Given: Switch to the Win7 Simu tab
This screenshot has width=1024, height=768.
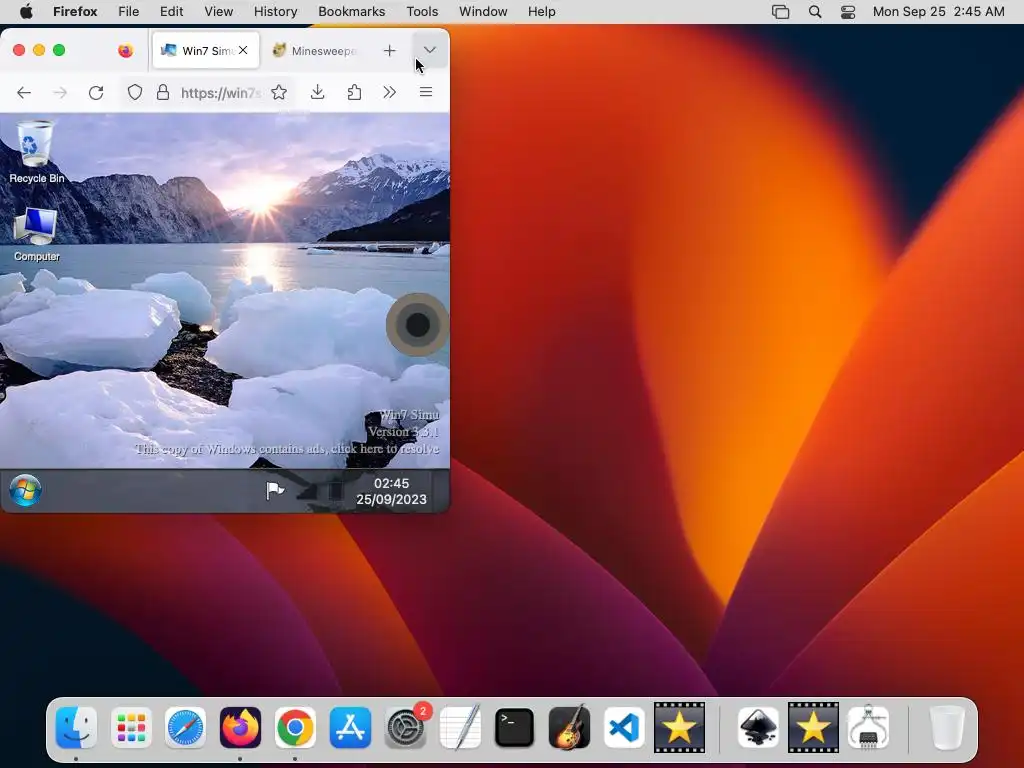Looking at the screenshot, I should click(x=205, y=50).
